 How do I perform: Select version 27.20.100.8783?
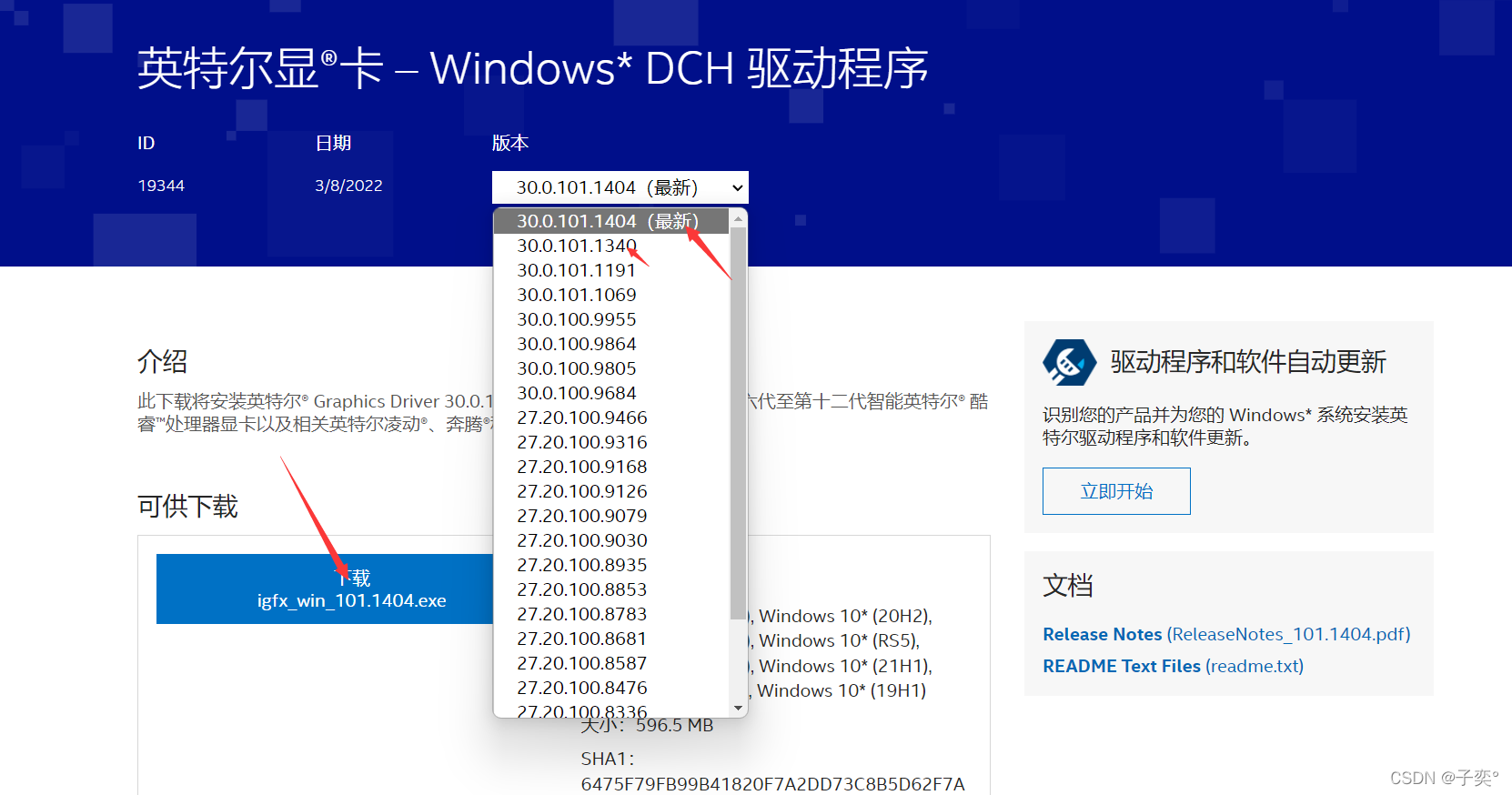point(611,614)
